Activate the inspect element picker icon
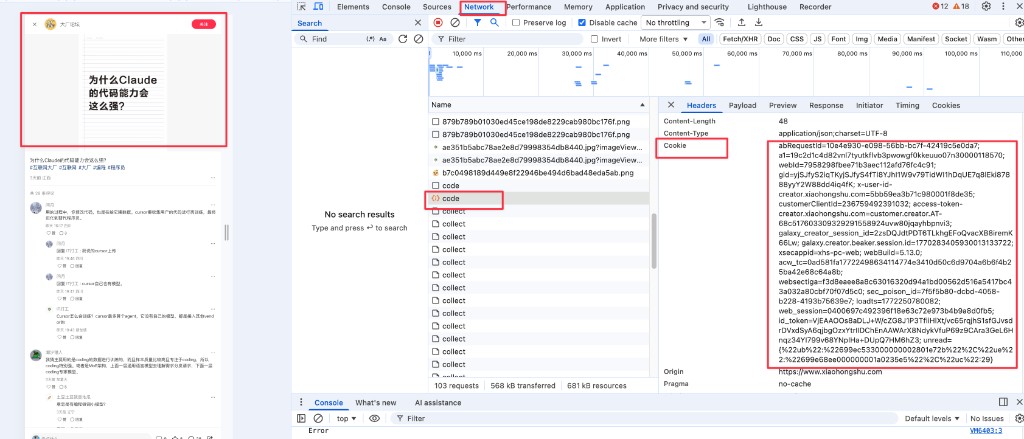1024x439 pixels. coord(301,7)
